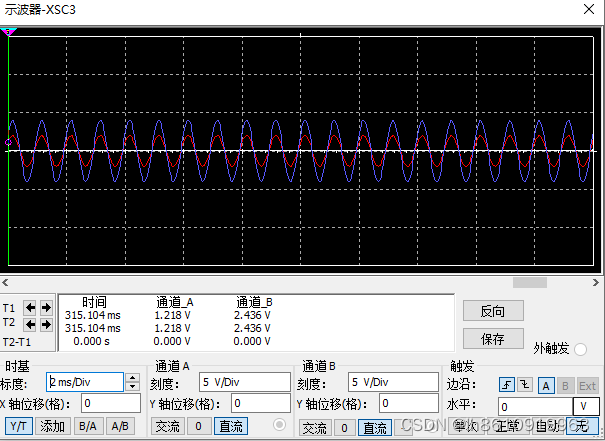The height and width of the screenshot is (441, 605).
Task: Click the T2-T1 time value 0.000 s
Action: click(91, 341)
